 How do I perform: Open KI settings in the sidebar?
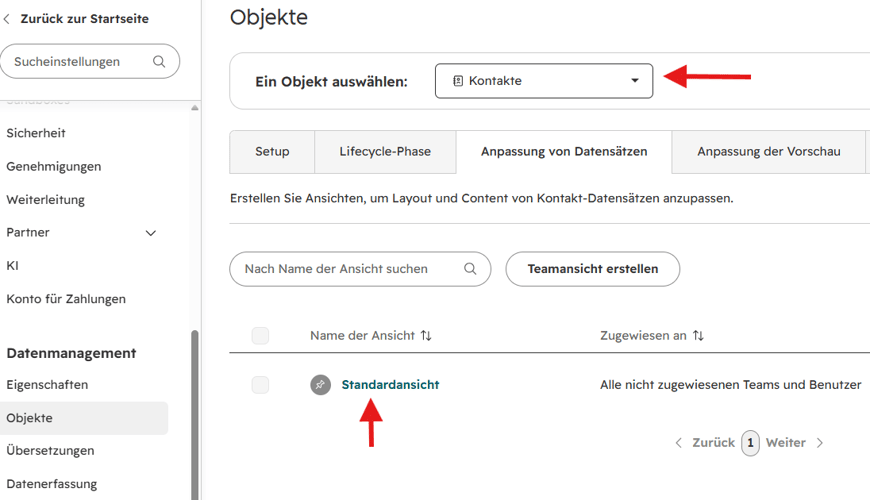click(12, 266)
